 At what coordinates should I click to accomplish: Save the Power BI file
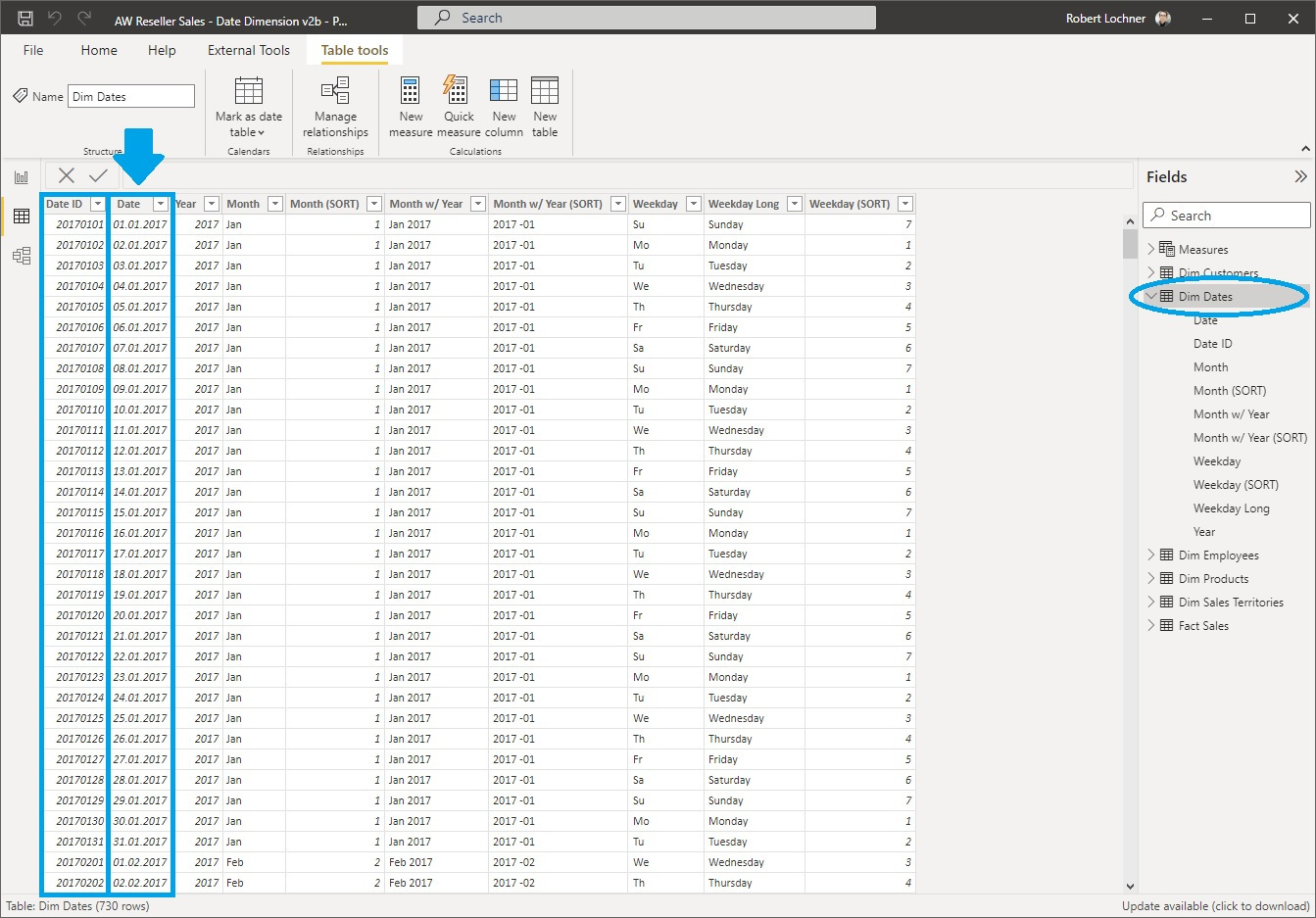pos(24,17)
